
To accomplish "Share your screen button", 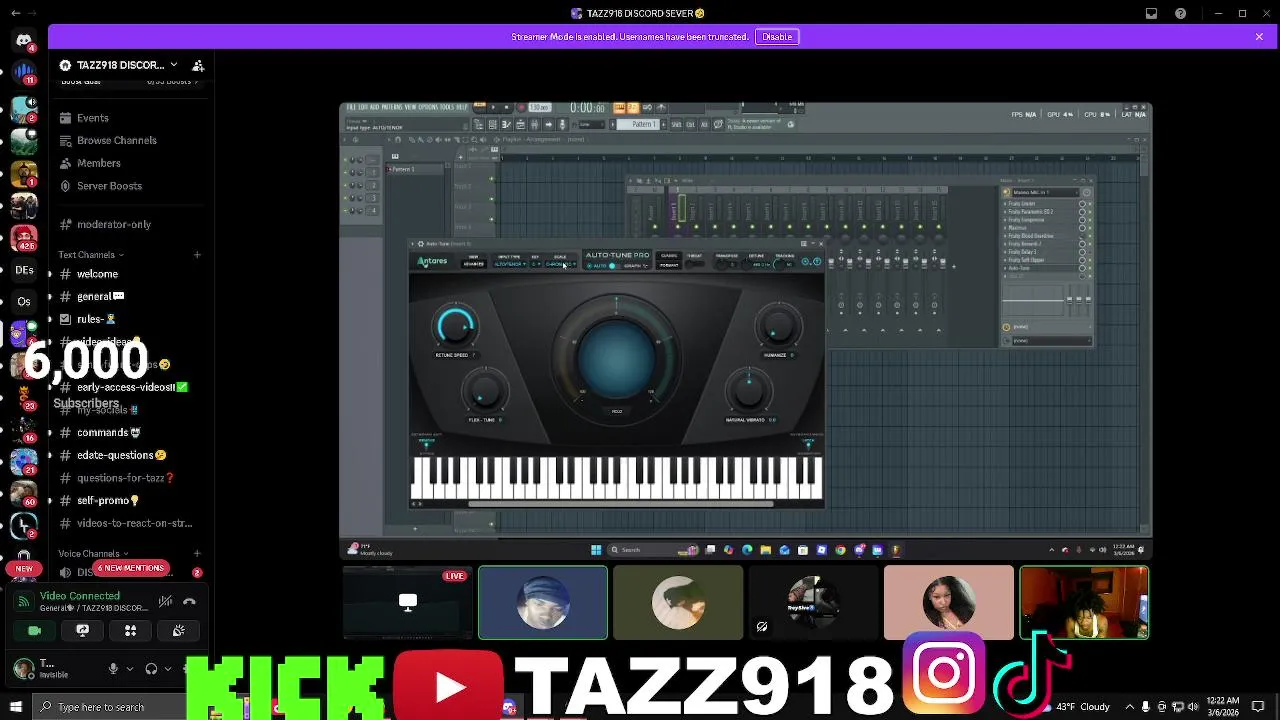I will pos(83,631).
